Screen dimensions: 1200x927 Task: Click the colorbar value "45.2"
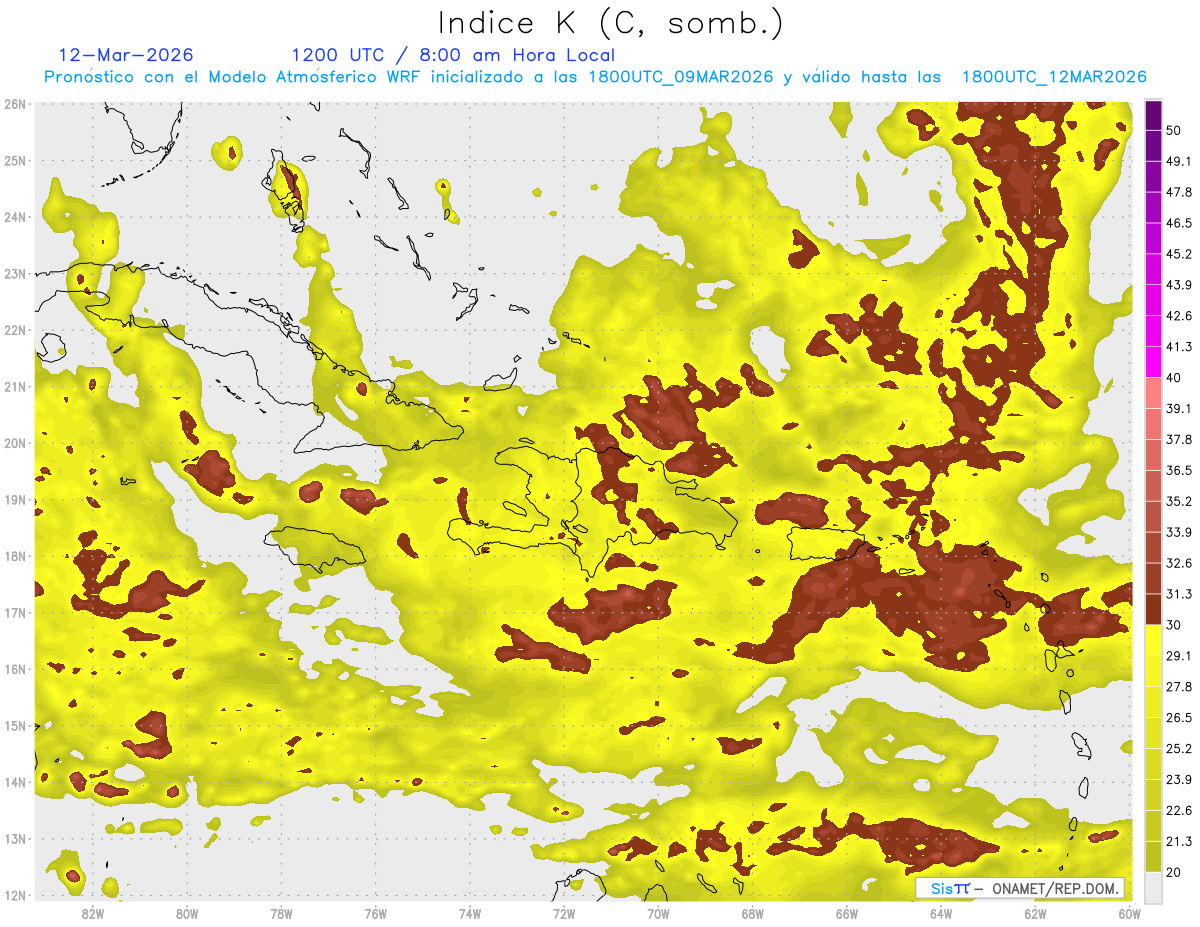pos(1179,254)
